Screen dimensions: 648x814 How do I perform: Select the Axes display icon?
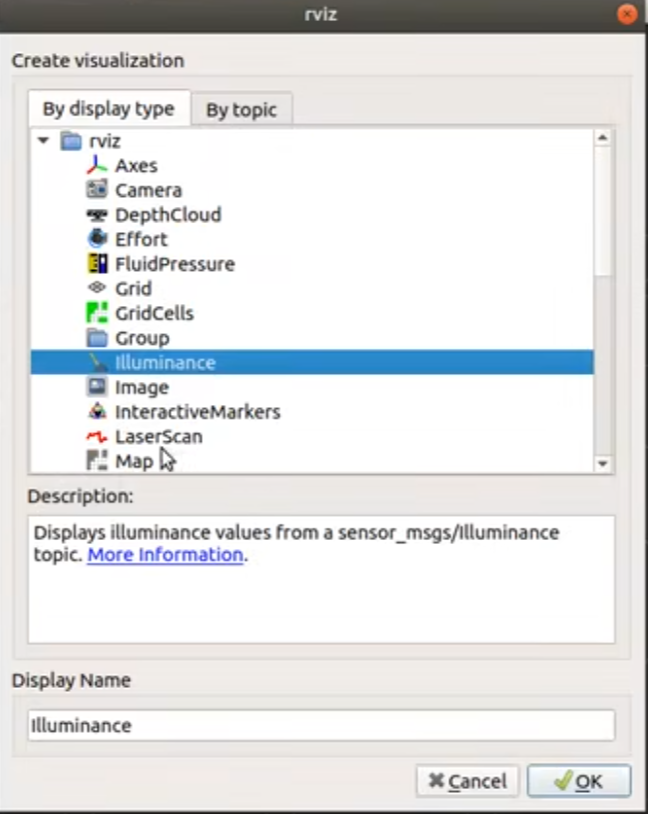[x=97, y=165]
